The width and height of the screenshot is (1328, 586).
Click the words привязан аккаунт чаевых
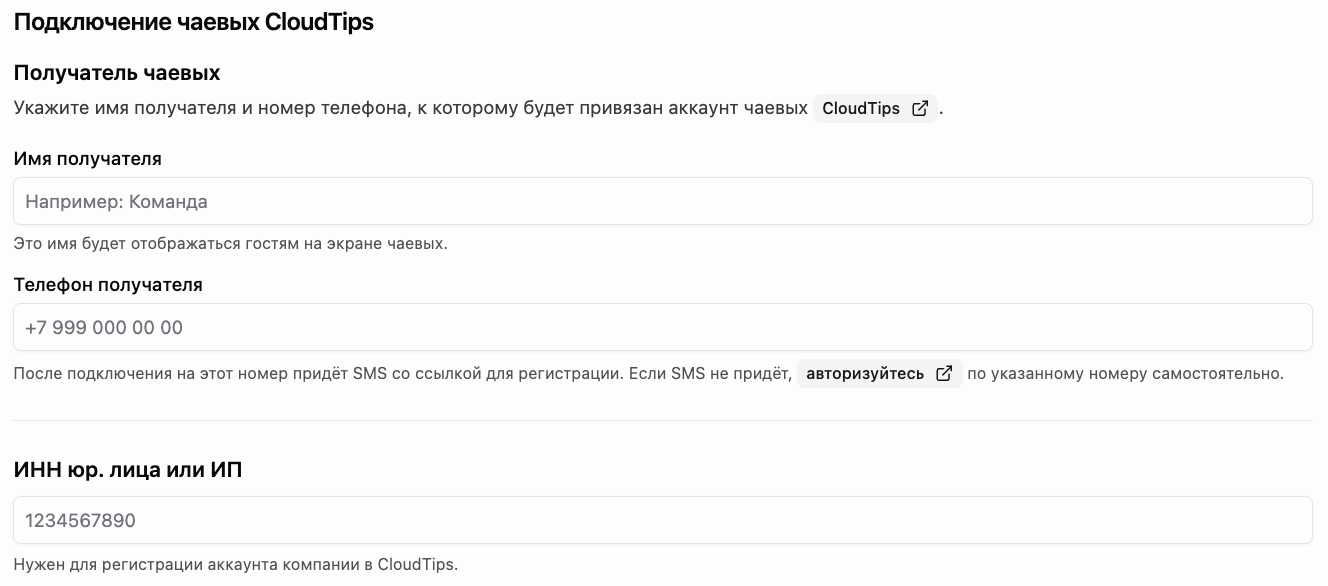point(694,109)
